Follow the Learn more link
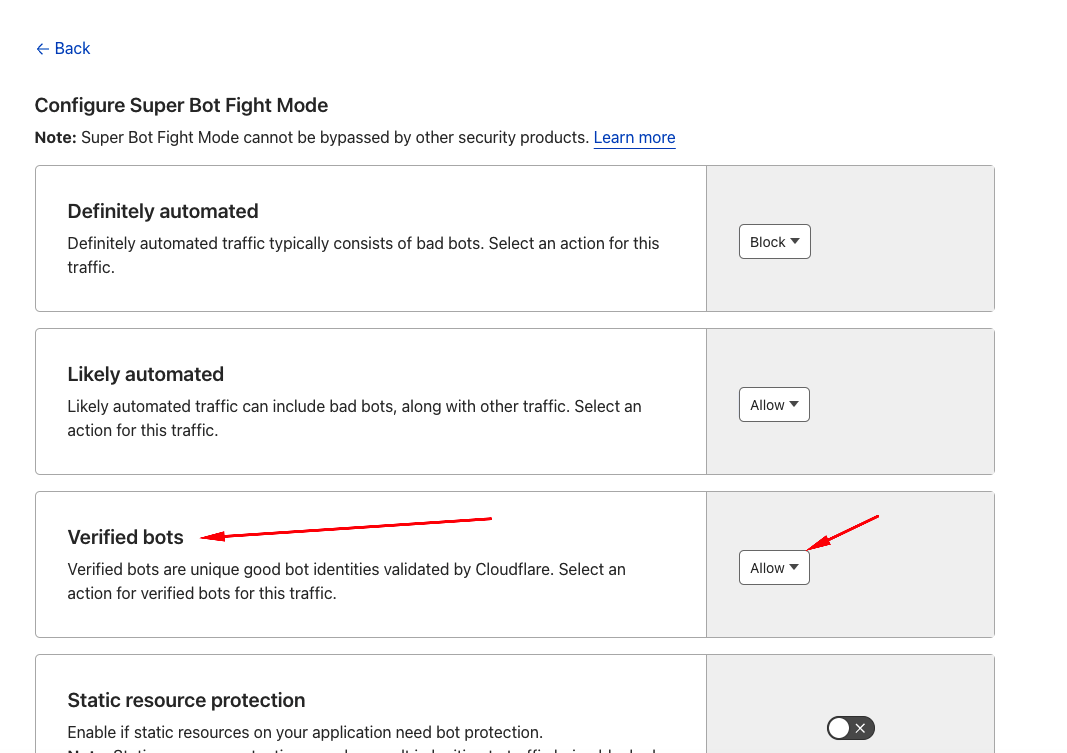Viewport: 1067px width, 753px height. pyautogui.click(x=634, y=137)
